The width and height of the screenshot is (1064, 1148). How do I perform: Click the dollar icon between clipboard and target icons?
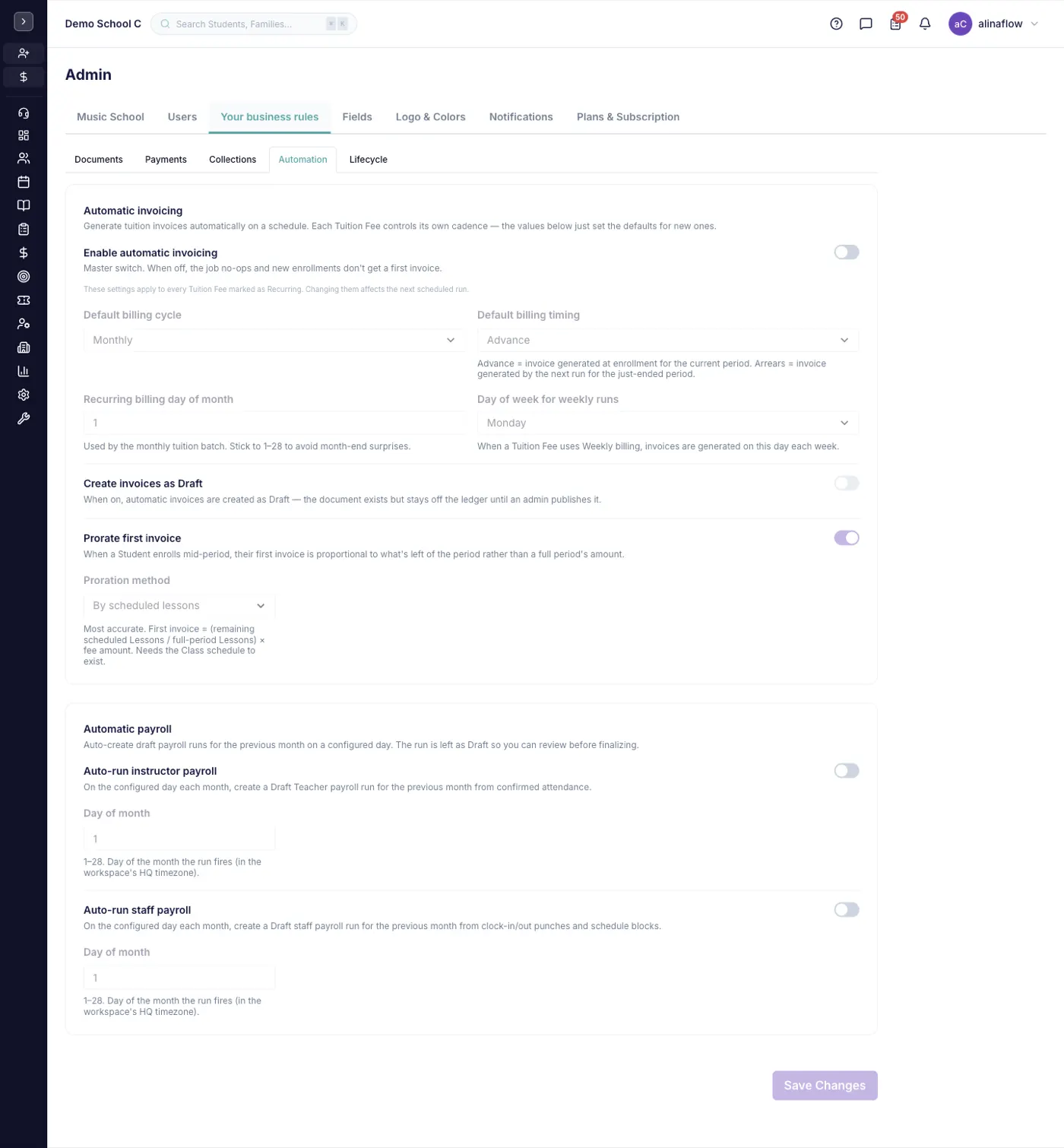point(24,252)
